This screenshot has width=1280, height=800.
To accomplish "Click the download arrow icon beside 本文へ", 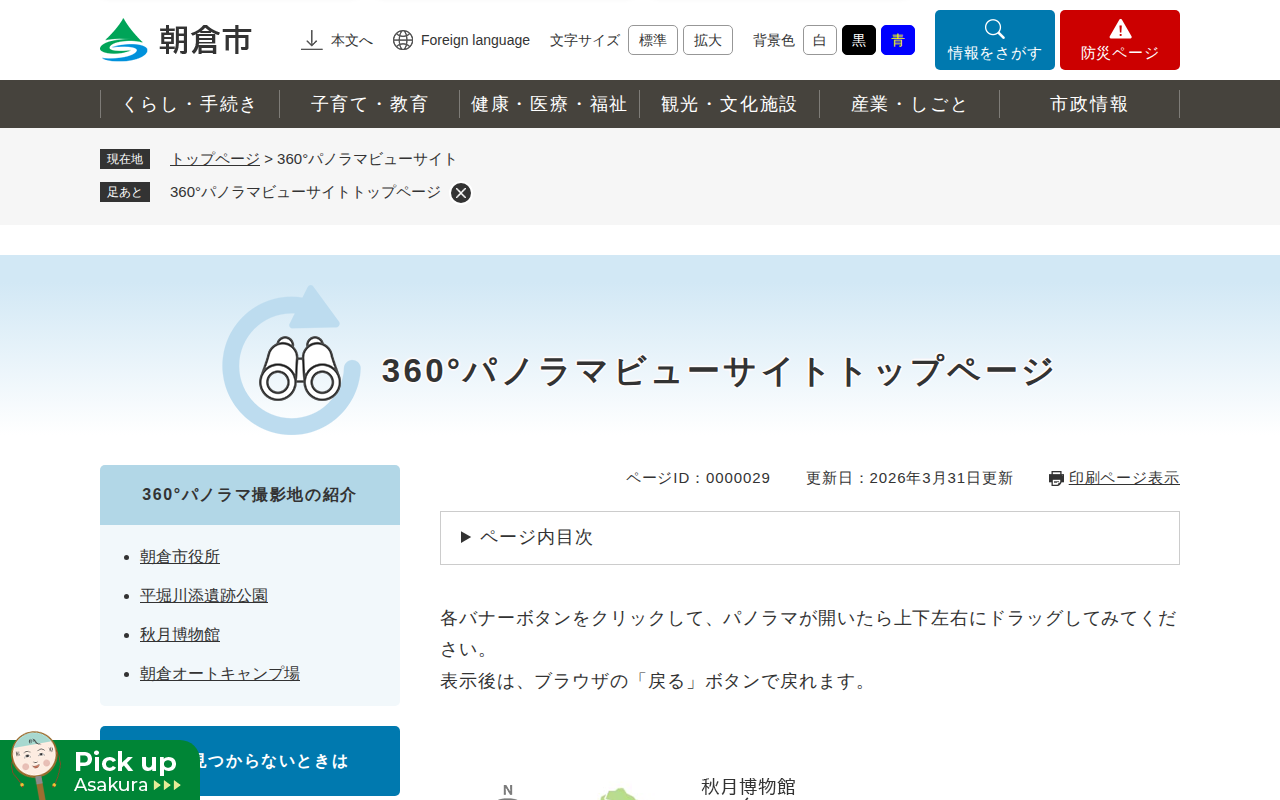I will pyautogui.click(x=312, y=40).
